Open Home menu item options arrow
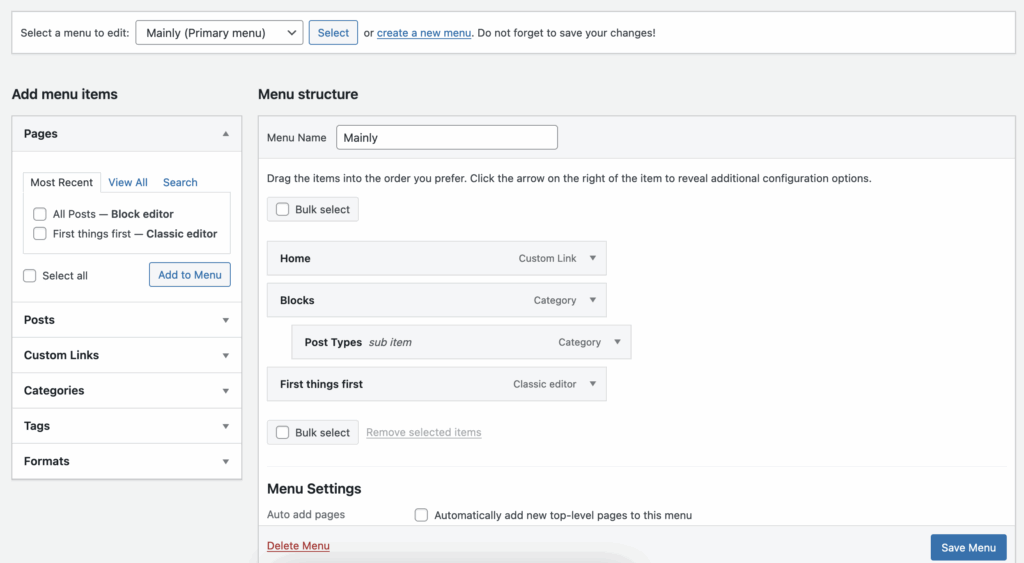Image resolution: width=1024 pixels, height=563 pixels. (592, 258)
